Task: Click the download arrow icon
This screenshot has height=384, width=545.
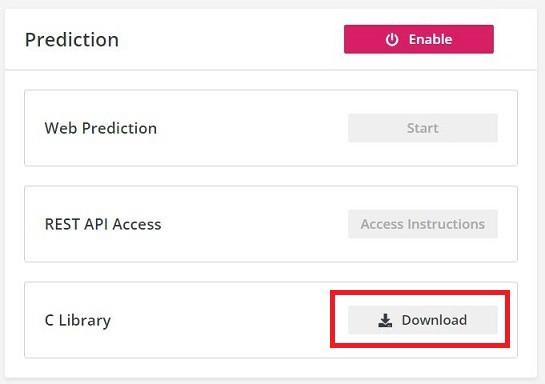Action: click(x=385, y=320)
